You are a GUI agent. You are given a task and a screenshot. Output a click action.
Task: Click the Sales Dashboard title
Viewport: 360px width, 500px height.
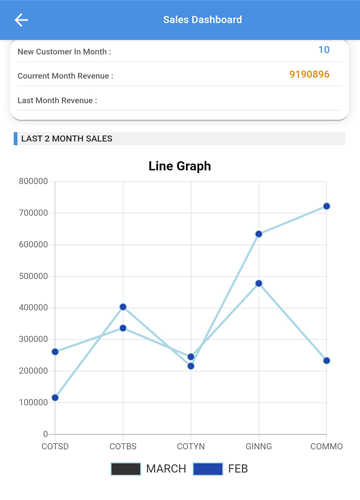coord(202,20)
